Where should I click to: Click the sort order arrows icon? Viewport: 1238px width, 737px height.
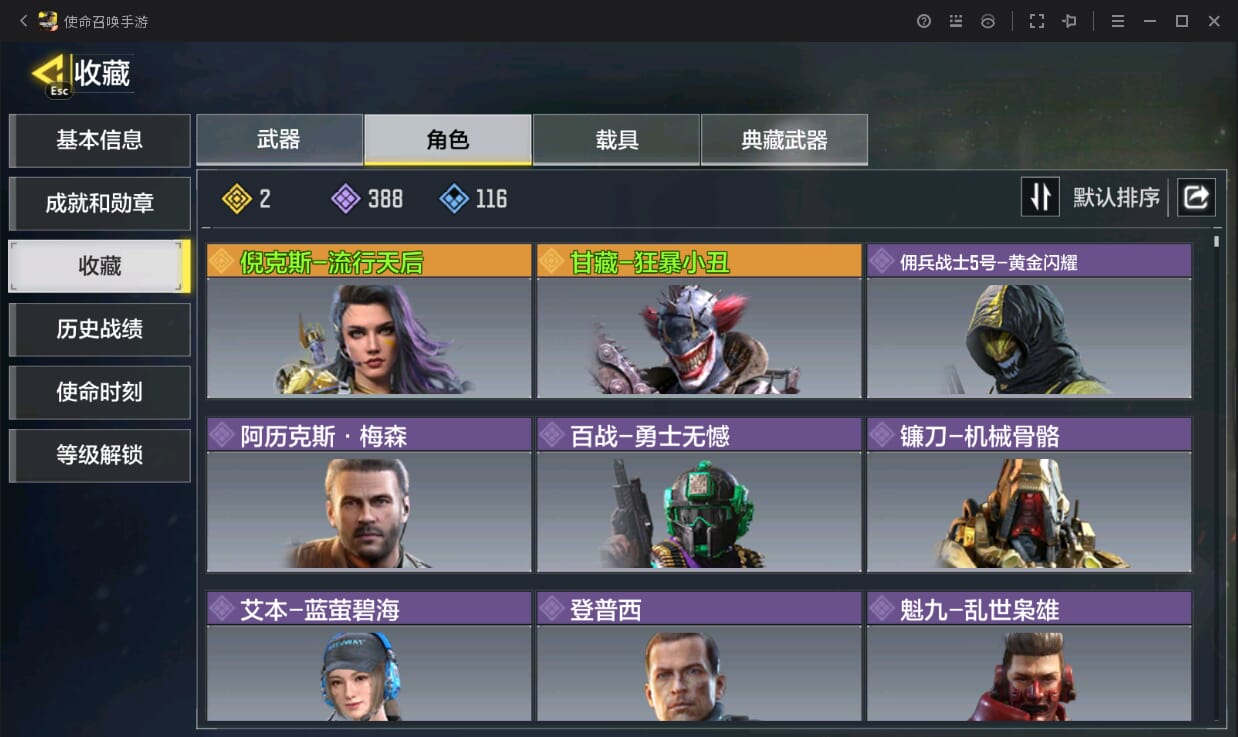tap(1040, 197)
